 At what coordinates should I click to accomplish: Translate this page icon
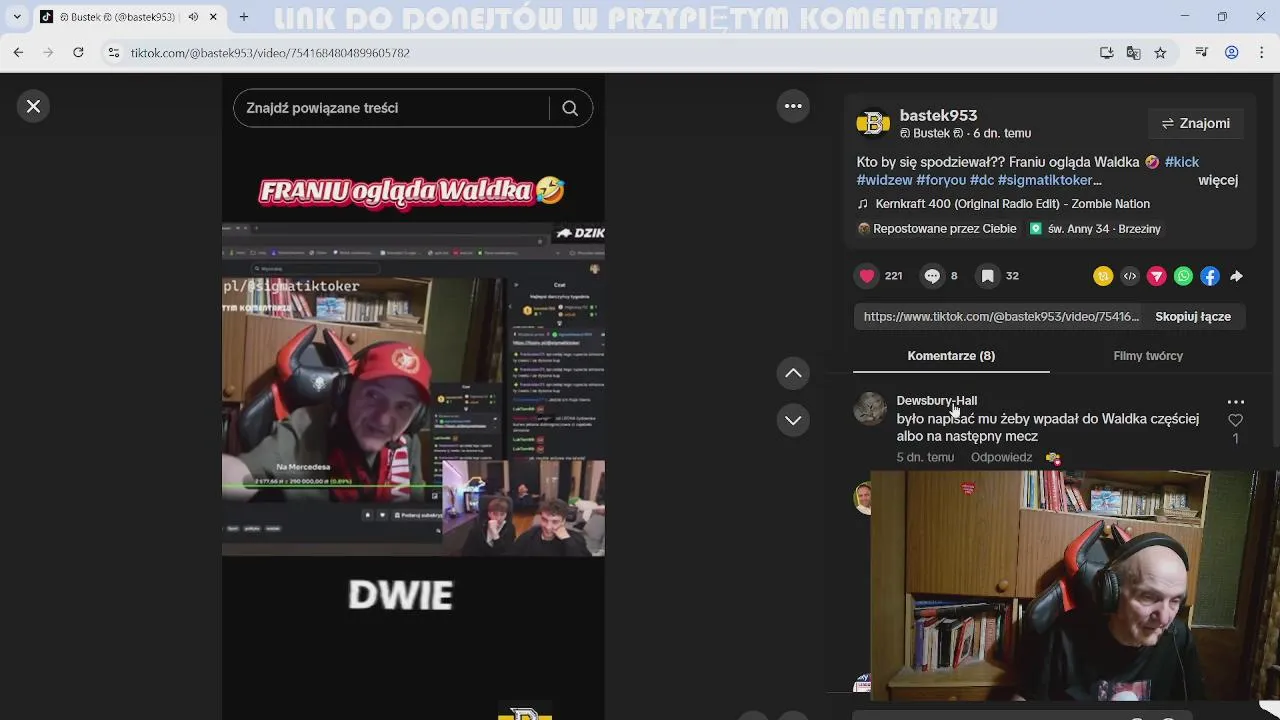pos(1133,53)
